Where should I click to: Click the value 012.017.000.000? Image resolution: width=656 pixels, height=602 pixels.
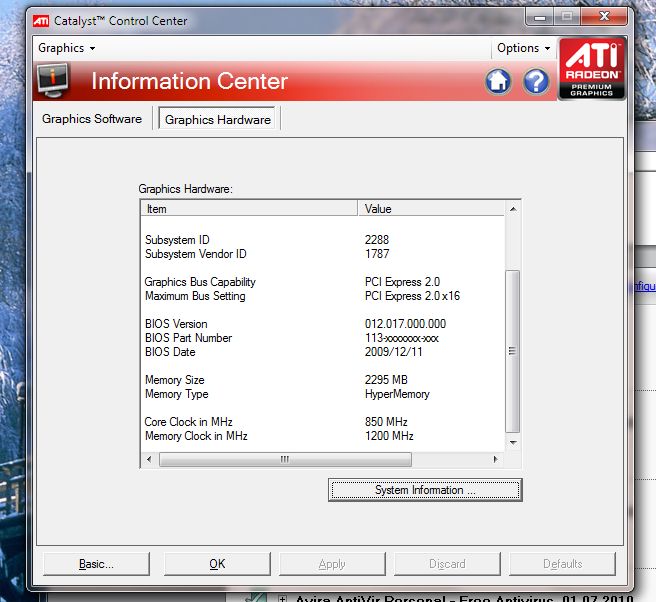click(405, 324)
